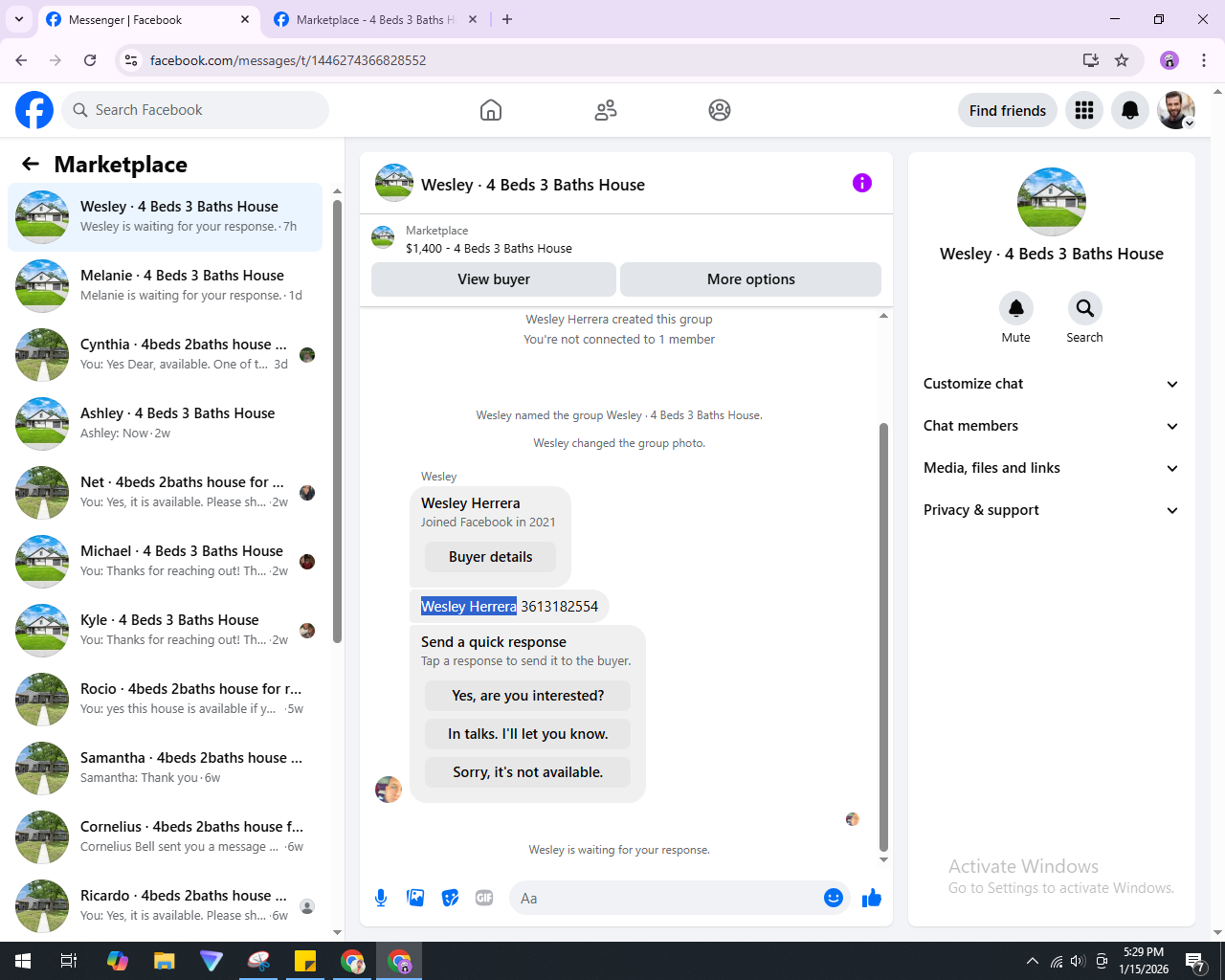Viewport: 1225px width, 980px height.
Task: Expand Customize chat section
Action: click(1051, 384)
